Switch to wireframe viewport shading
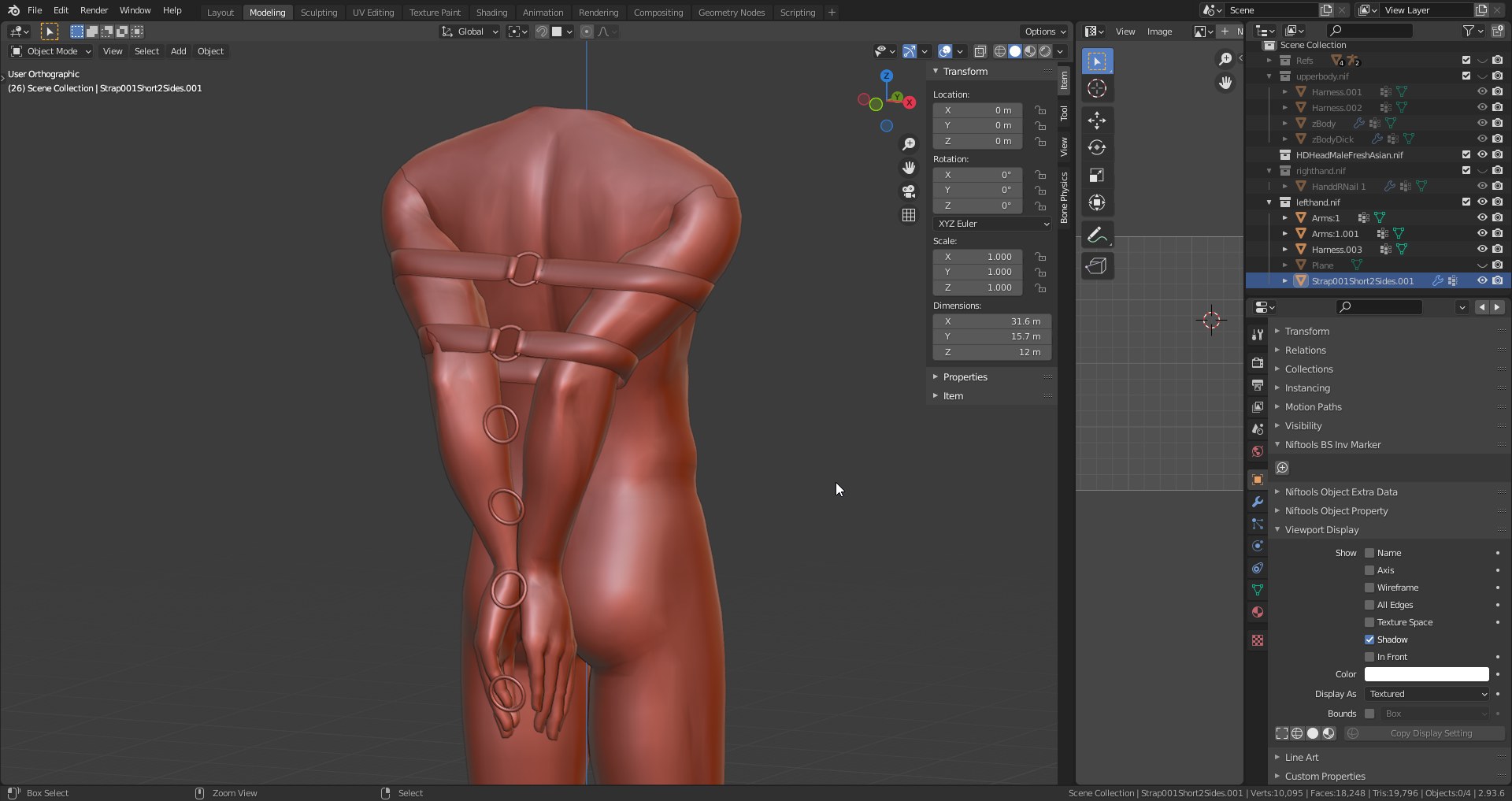 [x=1000, y=51]
